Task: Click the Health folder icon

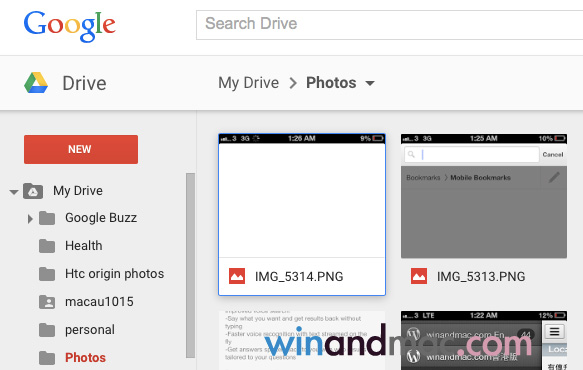Action: (x=47, y=246)
